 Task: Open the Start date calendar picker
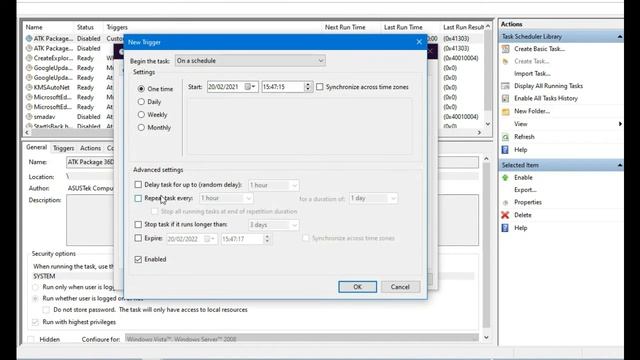pos(250,87)
